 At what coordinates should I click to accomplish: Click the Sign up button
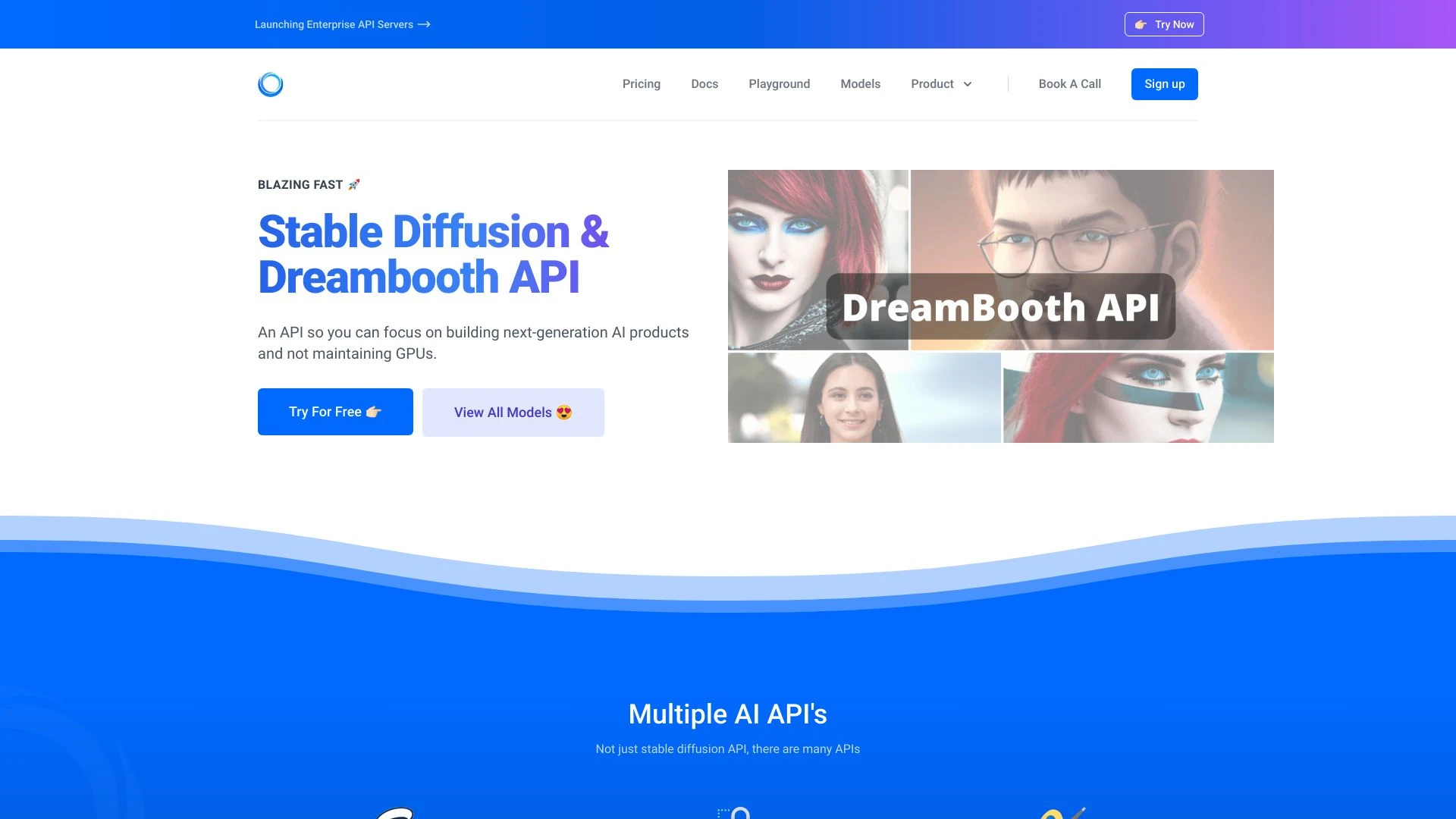click(x=1164, y=83)
